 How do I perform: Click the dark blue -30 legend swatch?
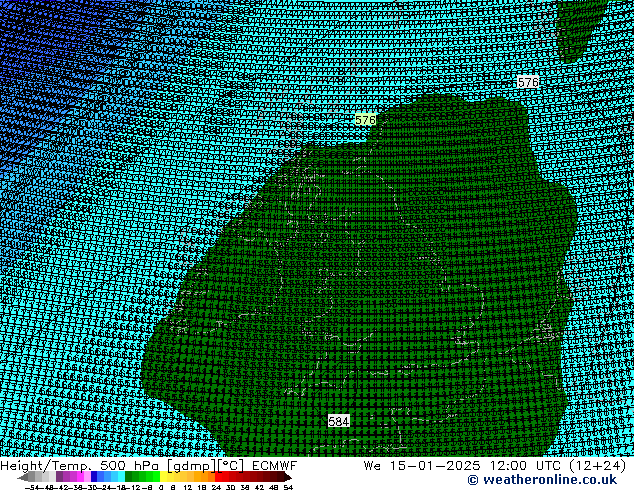point(94,476)
